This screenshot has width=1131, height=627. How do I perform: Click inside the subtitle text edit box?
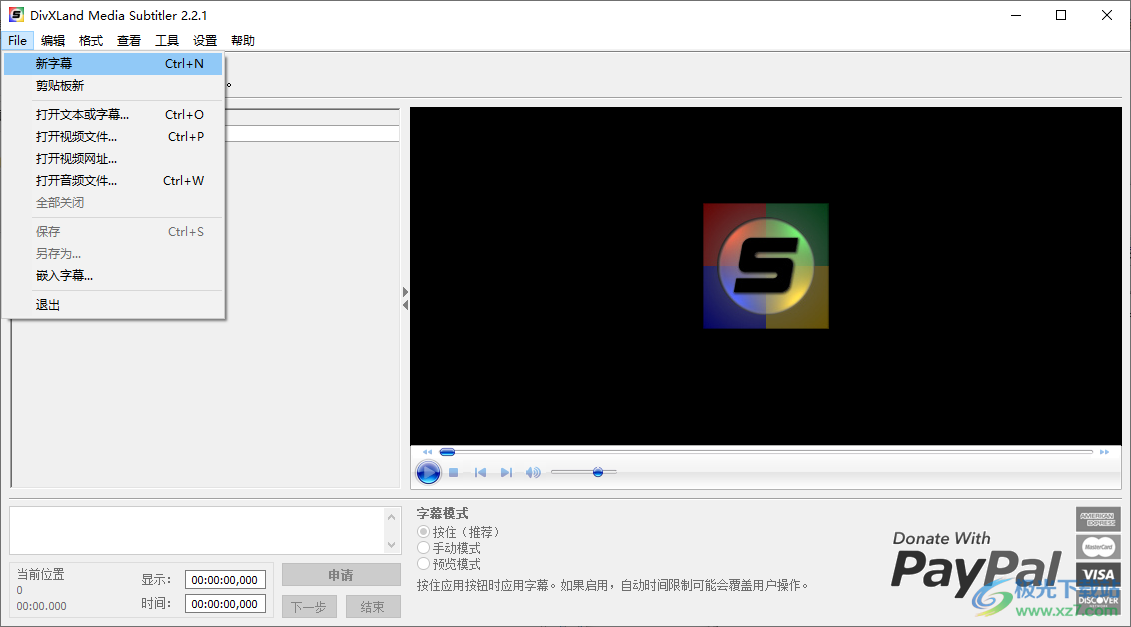coord(196,530)
